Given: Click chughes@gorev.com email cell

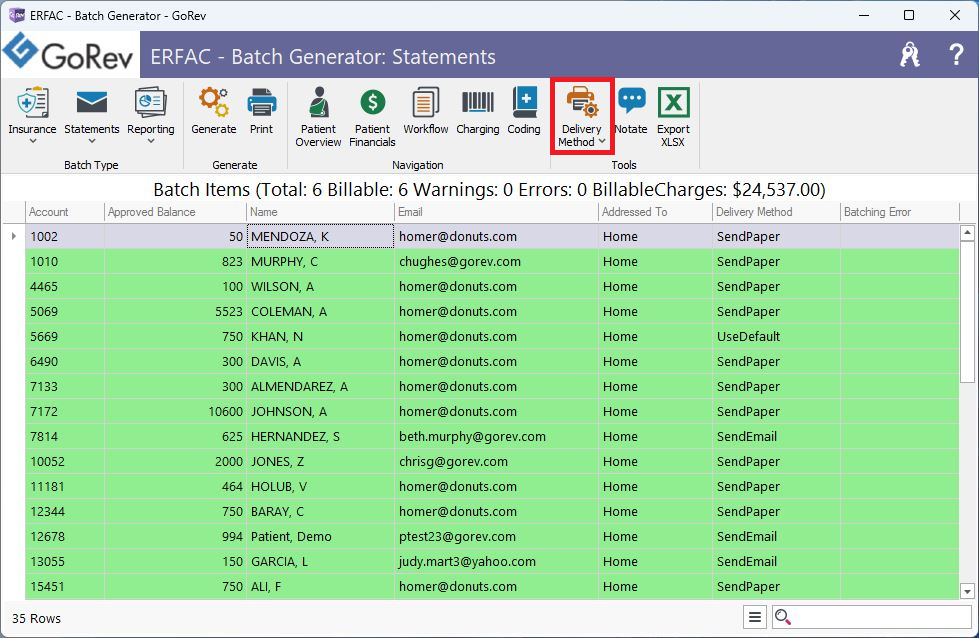Looking at the screenshot, I should pyautogui.click(x=496, y=262).
